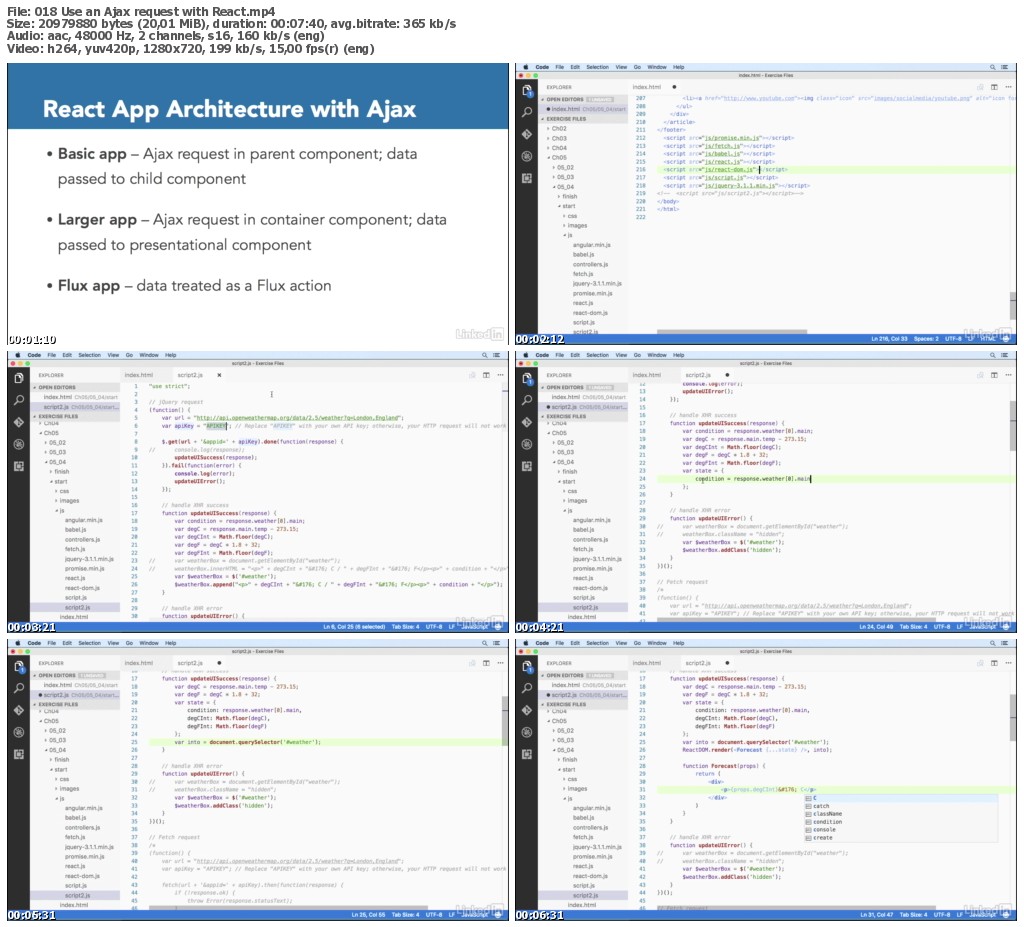The width and height of the screenshot is (1024, 927).
Task: Open more actions ellipsis in the 00:04:21 frame
Action: tap(1008, 375)
